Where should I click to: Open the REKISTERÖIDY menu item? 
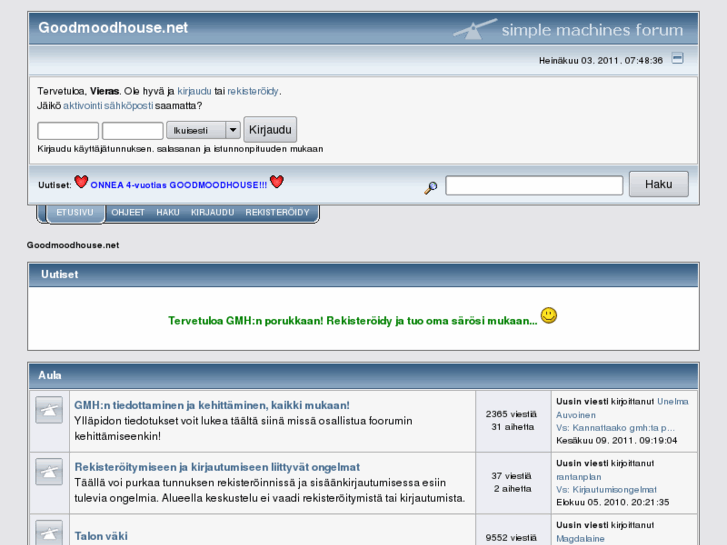(277, 212)
